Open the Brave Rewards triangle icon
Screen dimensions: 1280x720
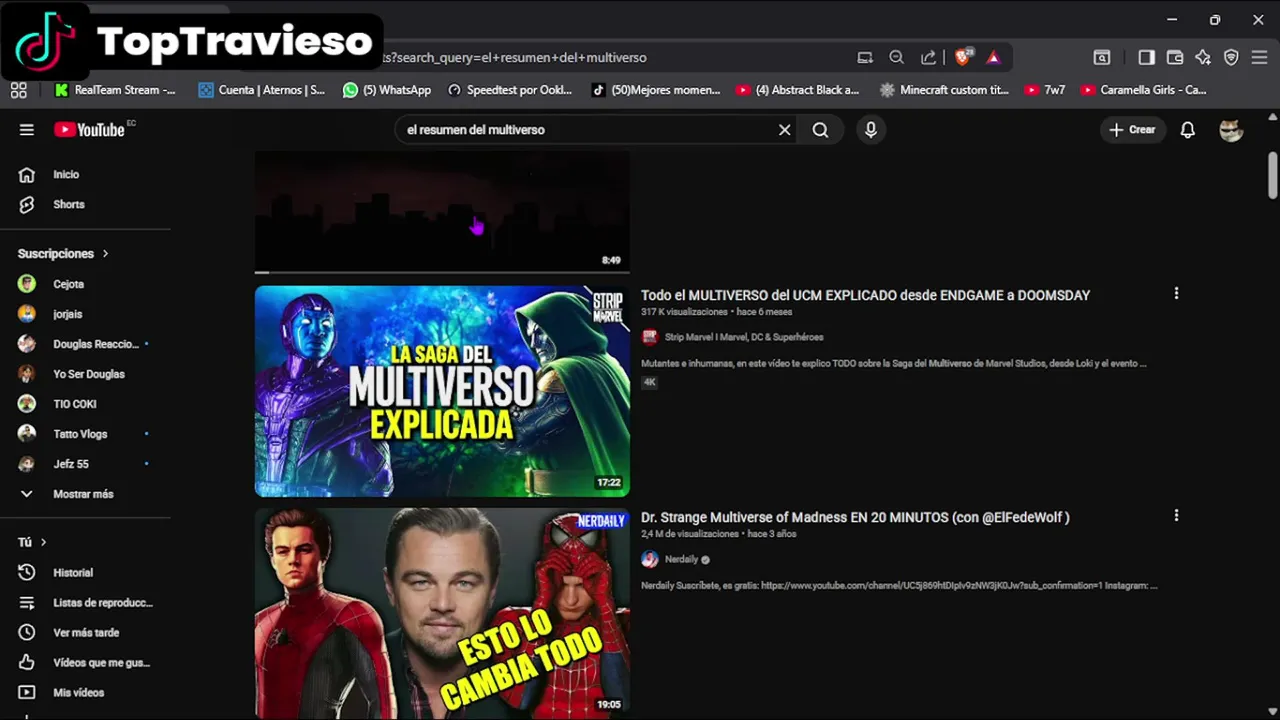[993, 58]
